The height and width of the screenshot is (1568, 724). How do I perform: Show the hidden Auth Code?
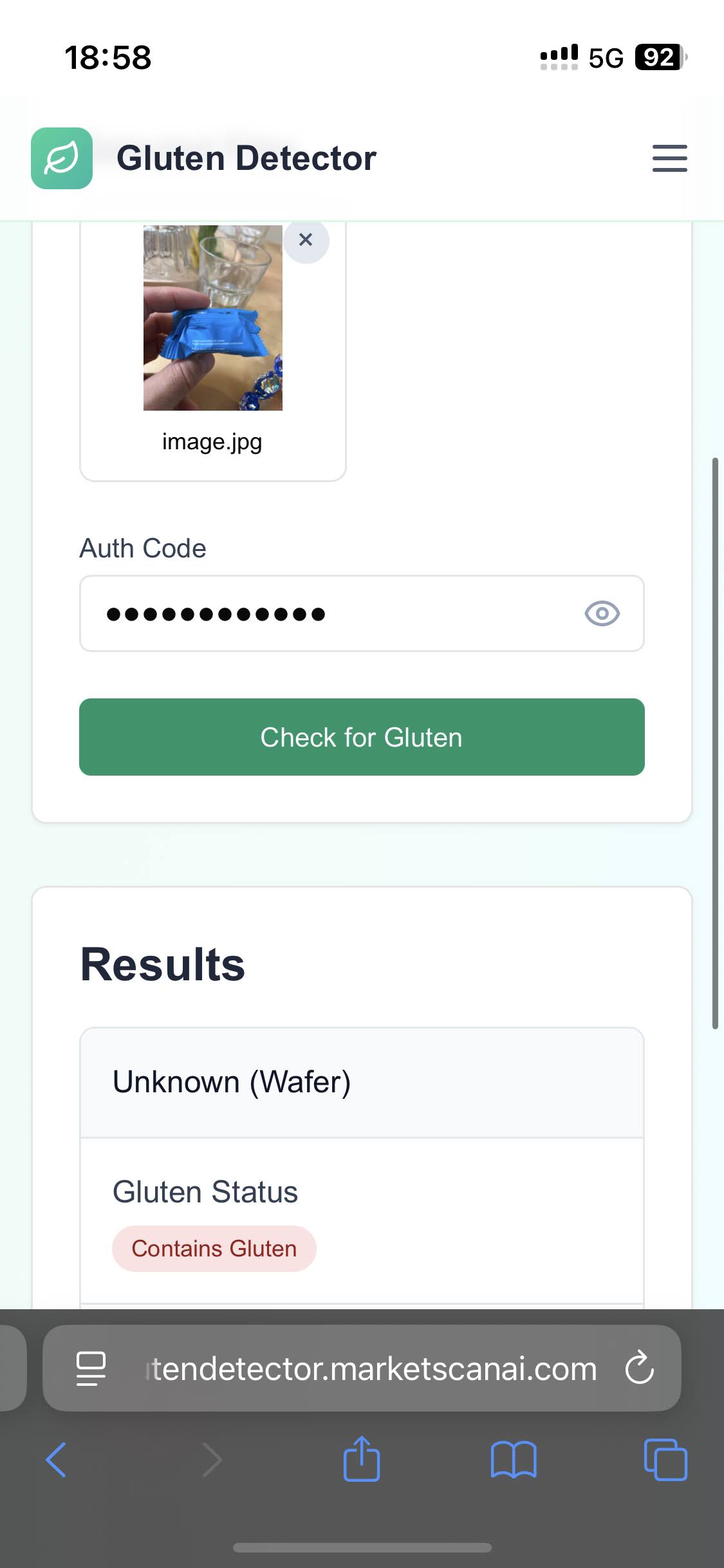click(x=602, y=613)
